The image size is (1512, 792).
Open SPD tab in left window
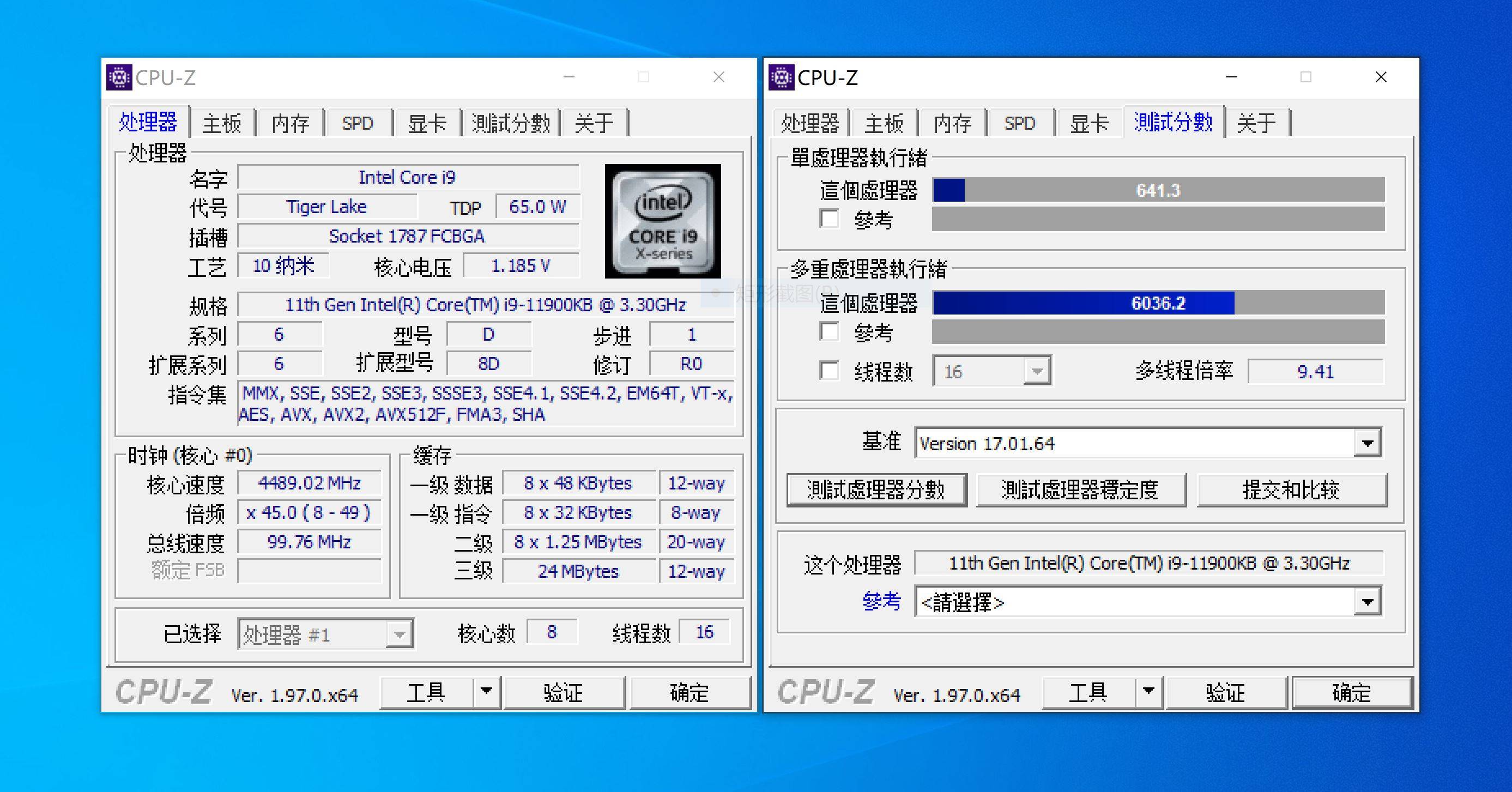[x=358, y=123]
